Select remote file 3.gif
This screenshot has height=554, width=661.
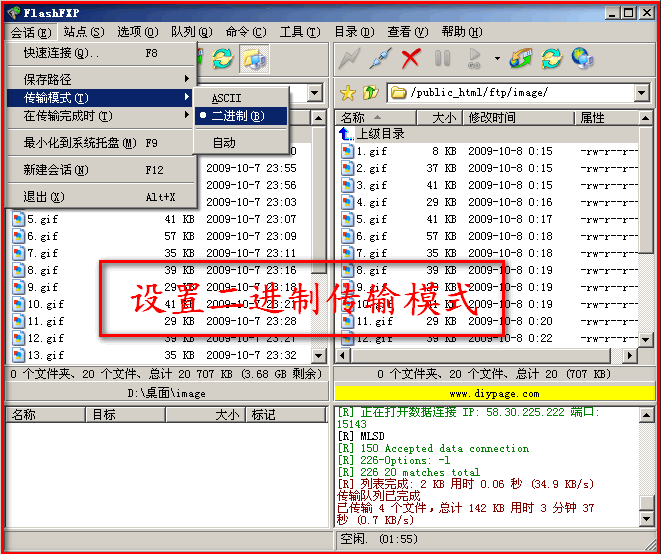click(364, 185)
